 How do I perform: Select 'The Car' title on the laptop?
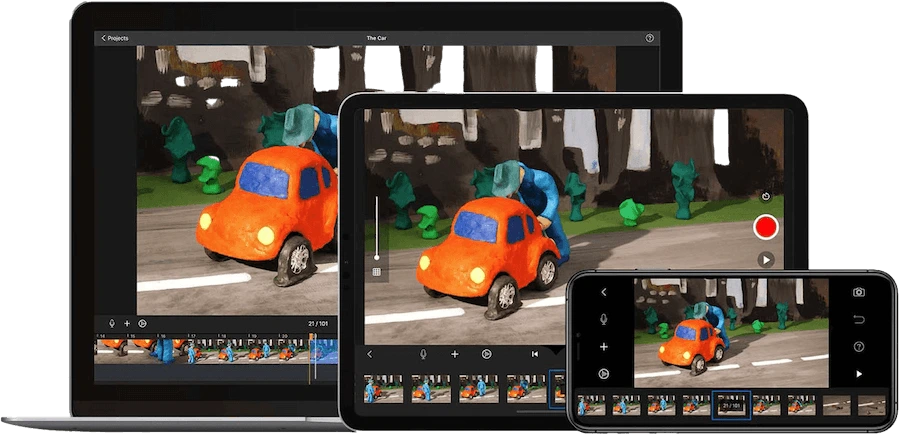[377, 38]
